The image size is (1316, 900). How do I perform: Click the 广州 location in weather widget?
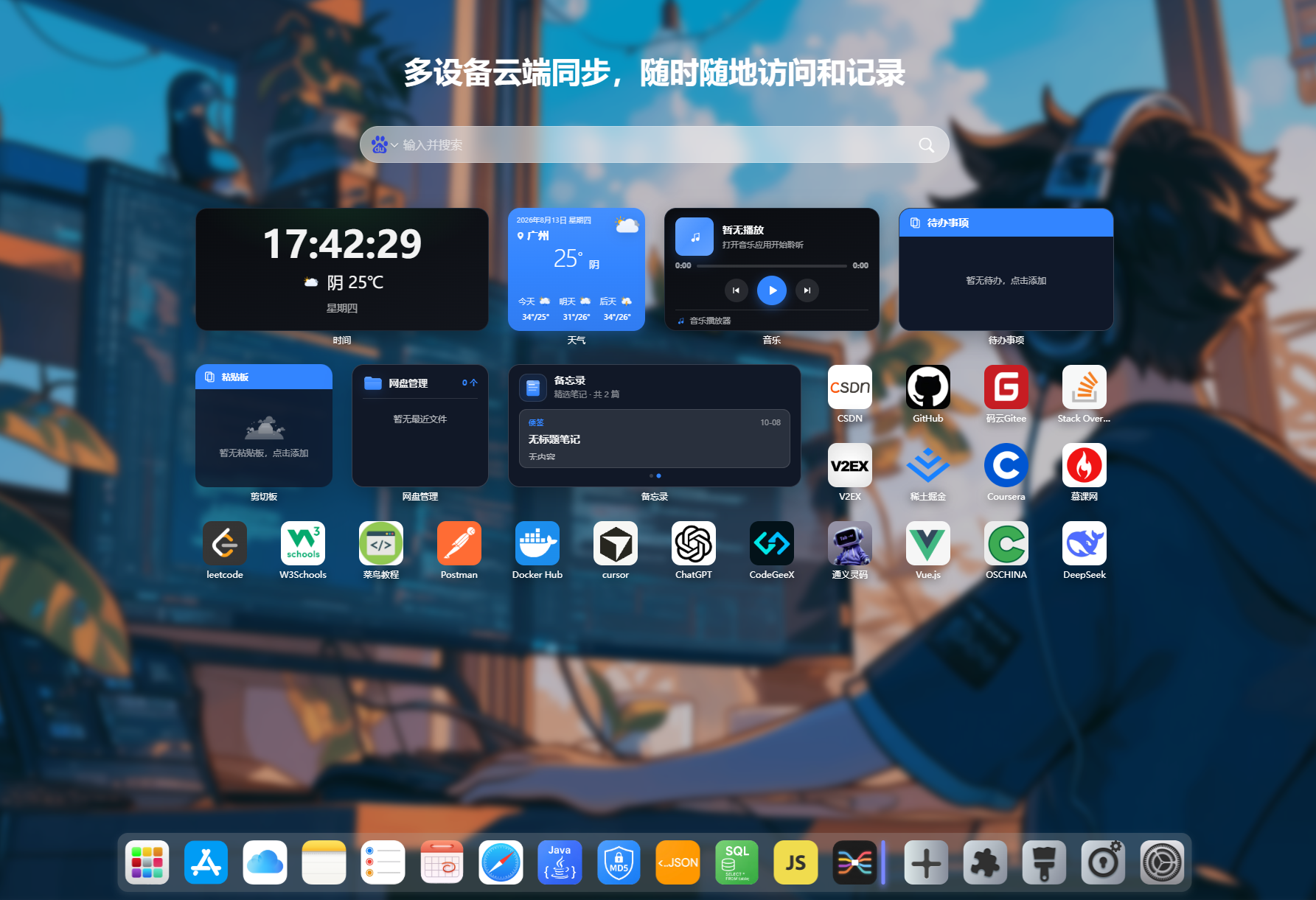(533, 236)
